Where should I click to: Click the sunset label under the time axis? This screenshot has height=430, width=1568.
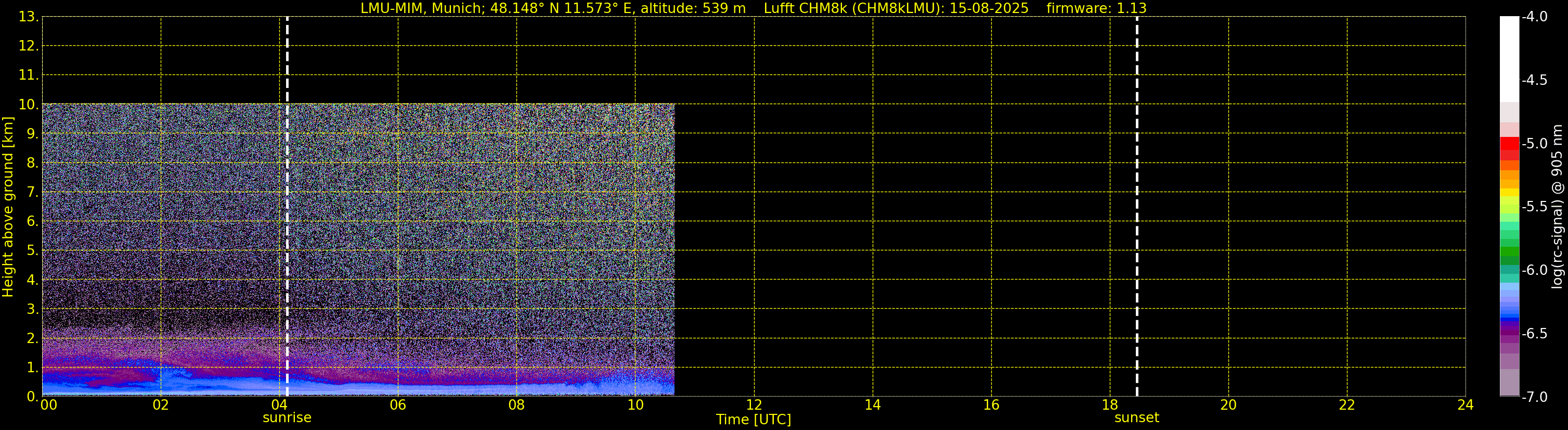tap(1136, 417)
